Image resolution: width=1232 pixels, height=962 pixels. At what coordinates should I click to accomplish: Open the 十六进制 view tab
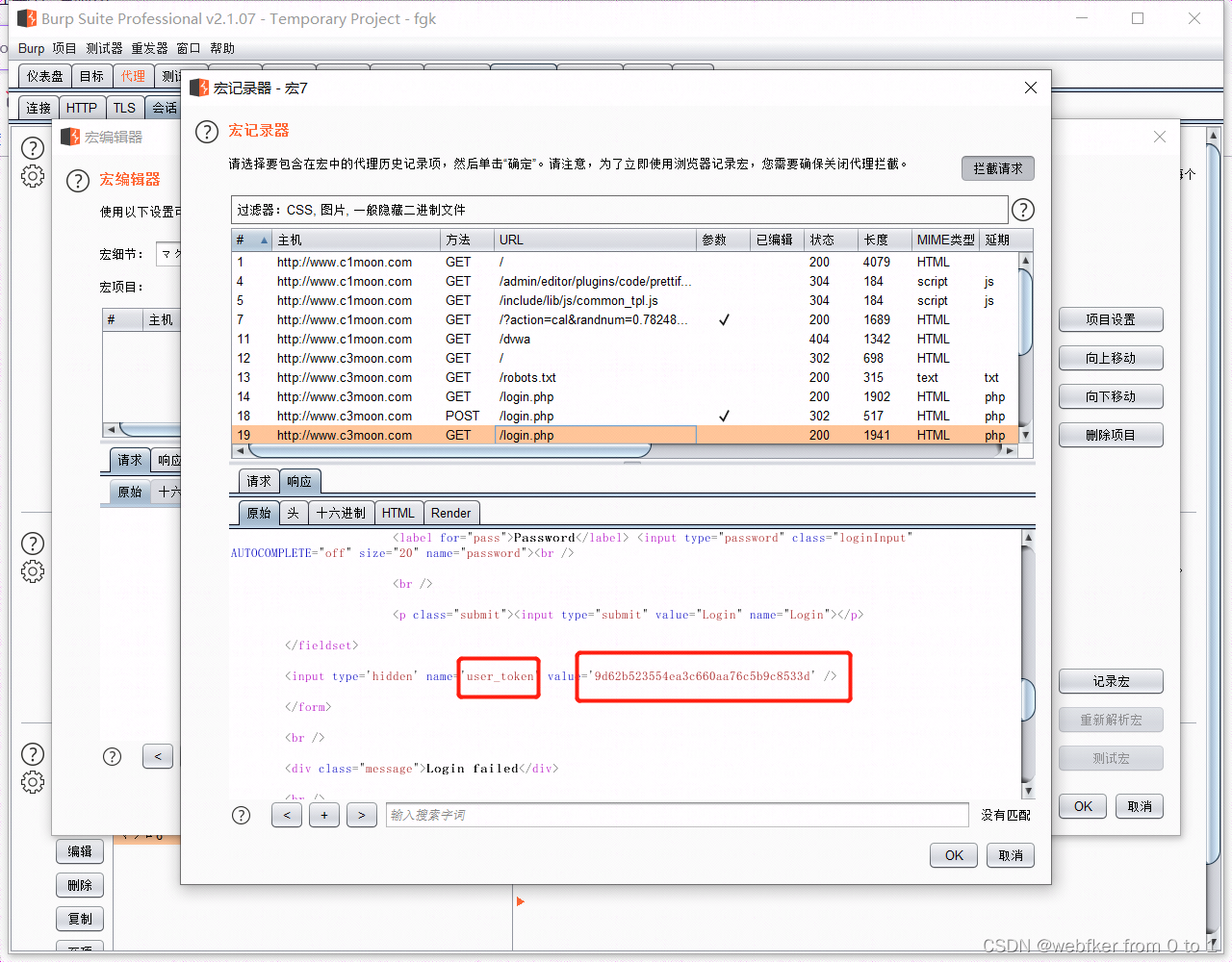[341, 513]
